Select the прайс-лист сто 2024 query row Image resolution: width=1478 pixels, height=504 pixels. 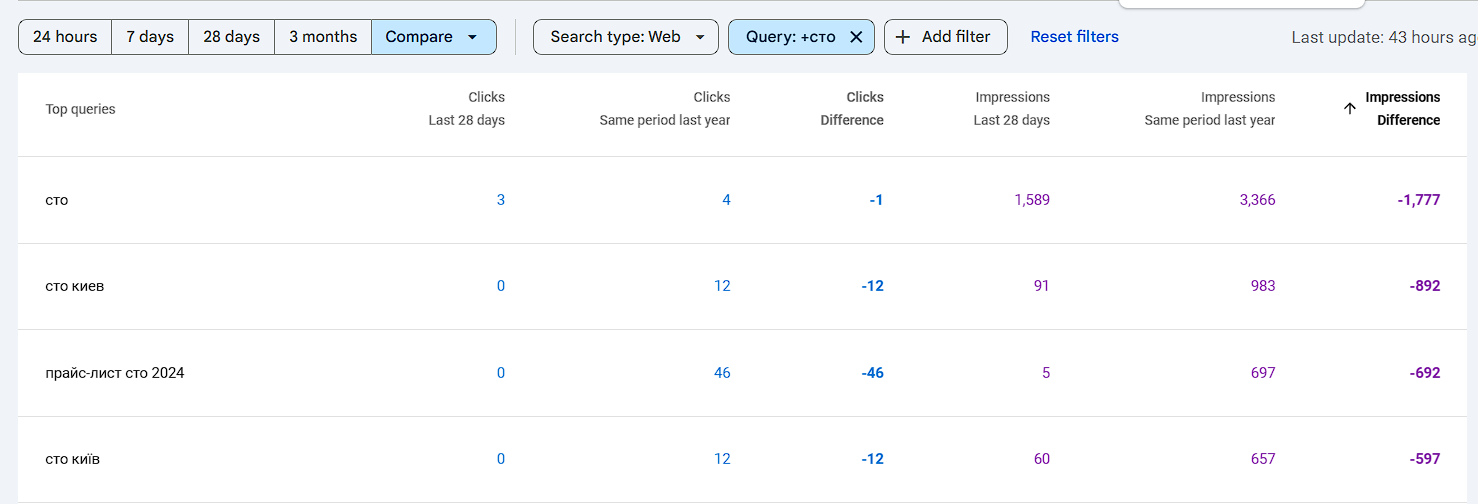[x=115, y=373]
